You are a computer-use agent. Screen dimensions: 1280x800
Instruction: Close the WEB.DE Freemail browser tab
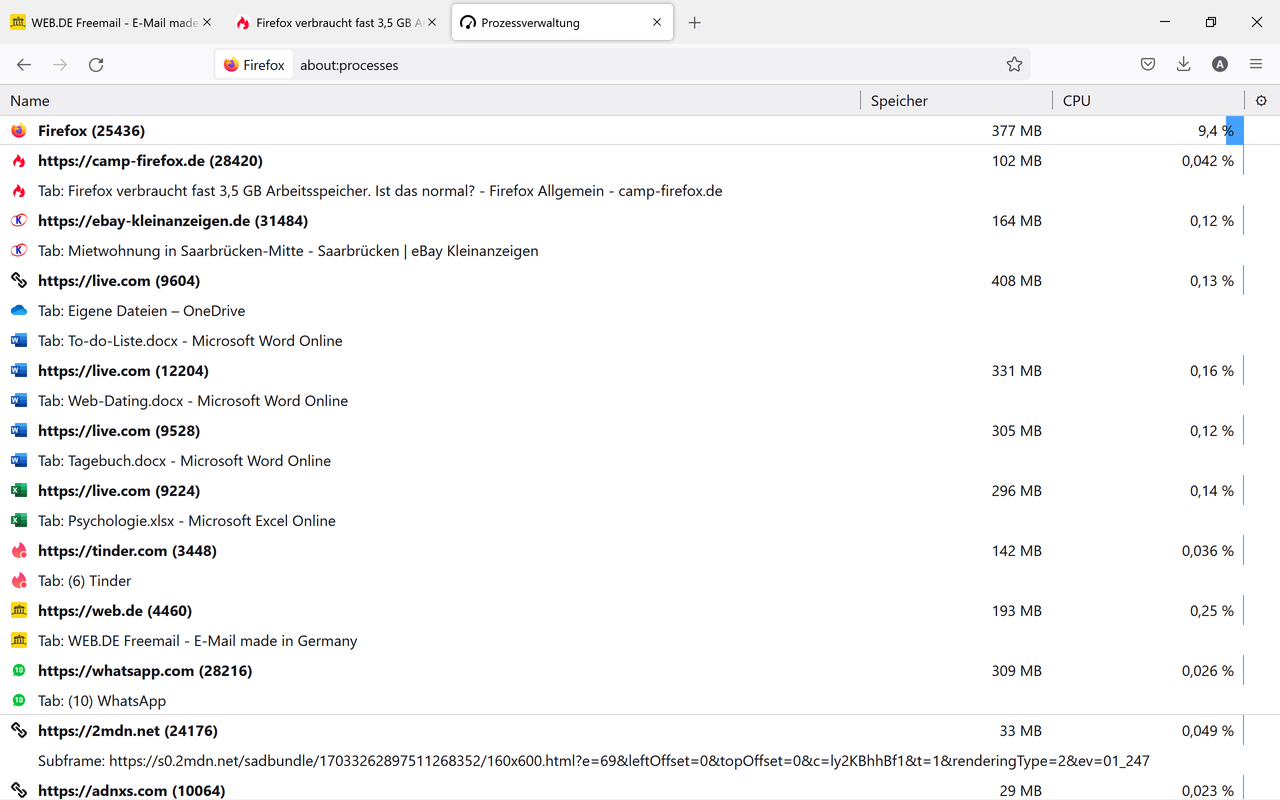tap(206, 23)
